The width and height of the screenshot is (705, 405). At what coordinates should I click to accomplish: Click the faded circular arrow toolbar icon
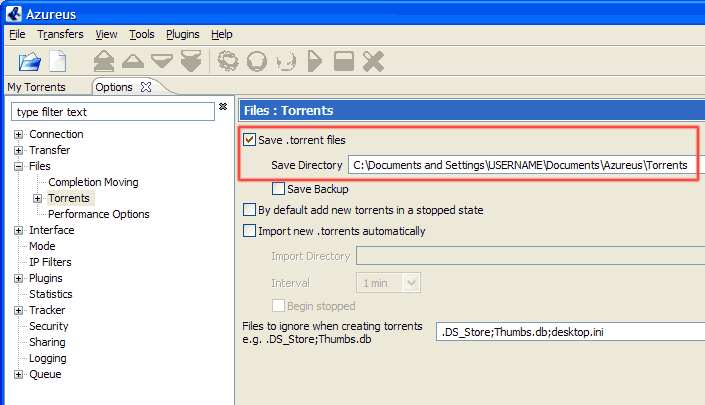click(x=286, y=62)
